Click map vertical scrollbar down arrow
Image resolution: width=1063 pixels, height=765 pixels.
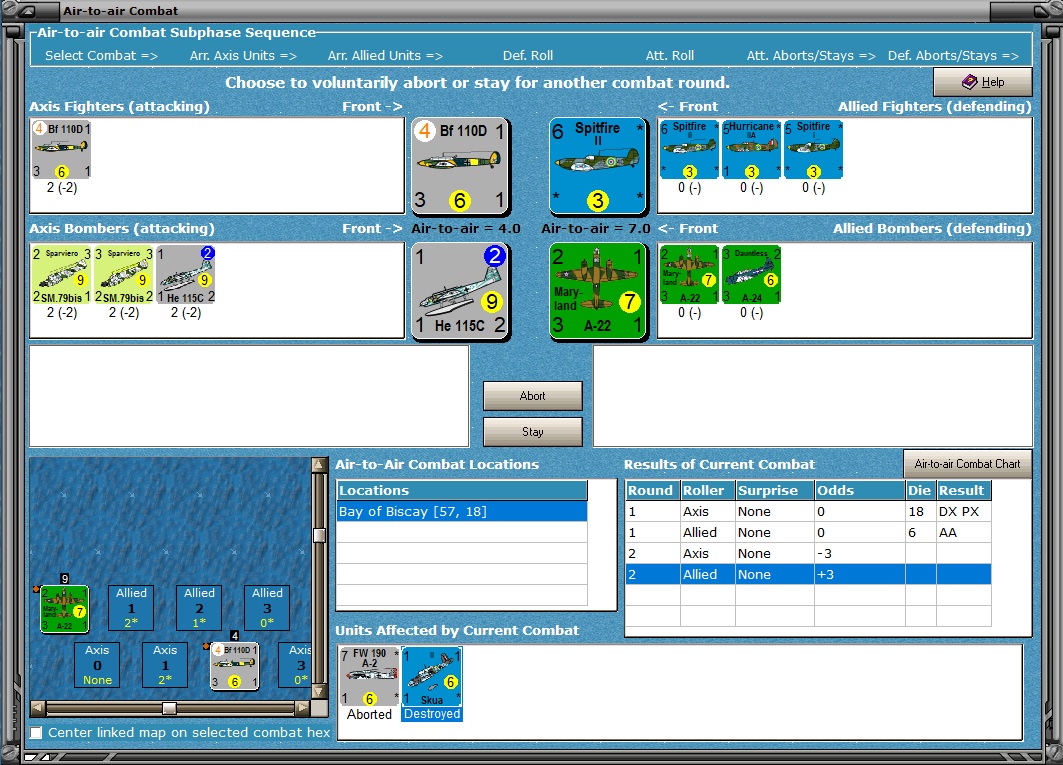[x=319, y=692]
